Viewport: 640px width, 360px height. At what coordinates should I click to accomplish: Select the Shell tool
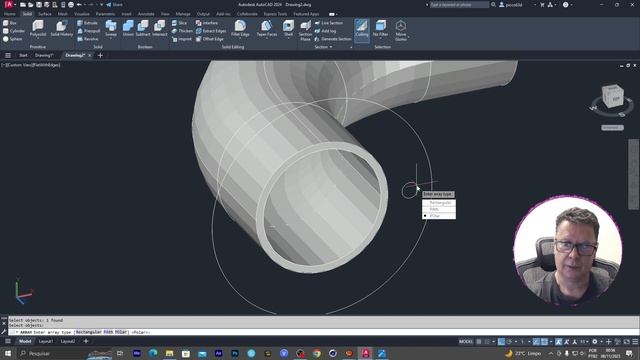pos(288,29)
